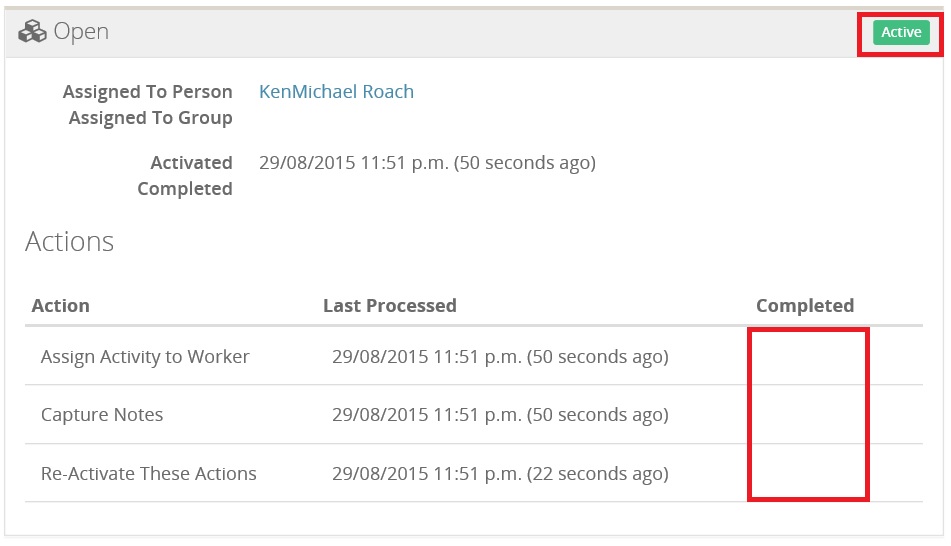Click the green Active status badge
This screenshot has width=951, height=546.
point(900,33)
